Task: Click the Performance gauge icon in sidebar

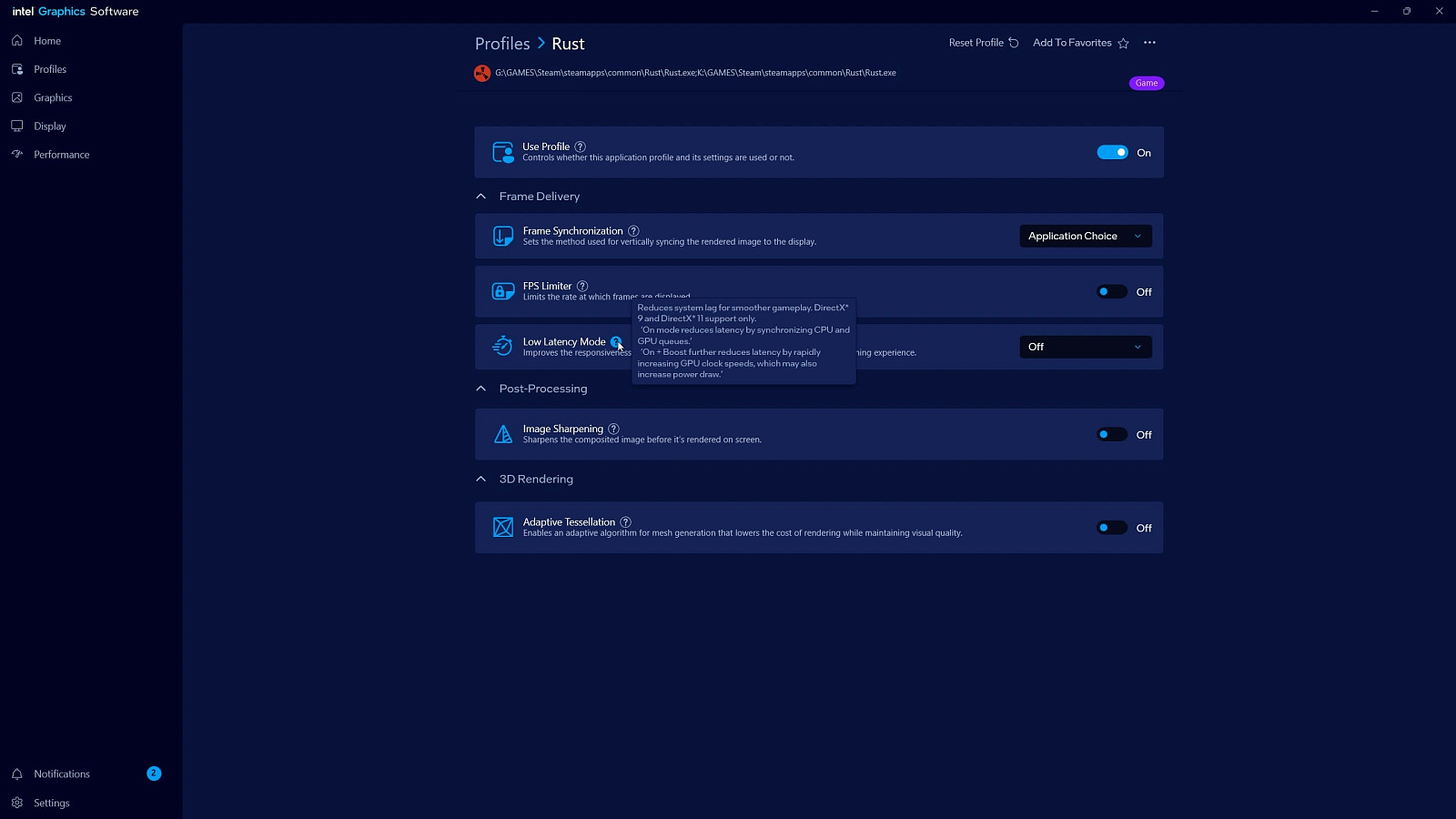Action: (x=17, y=155)
